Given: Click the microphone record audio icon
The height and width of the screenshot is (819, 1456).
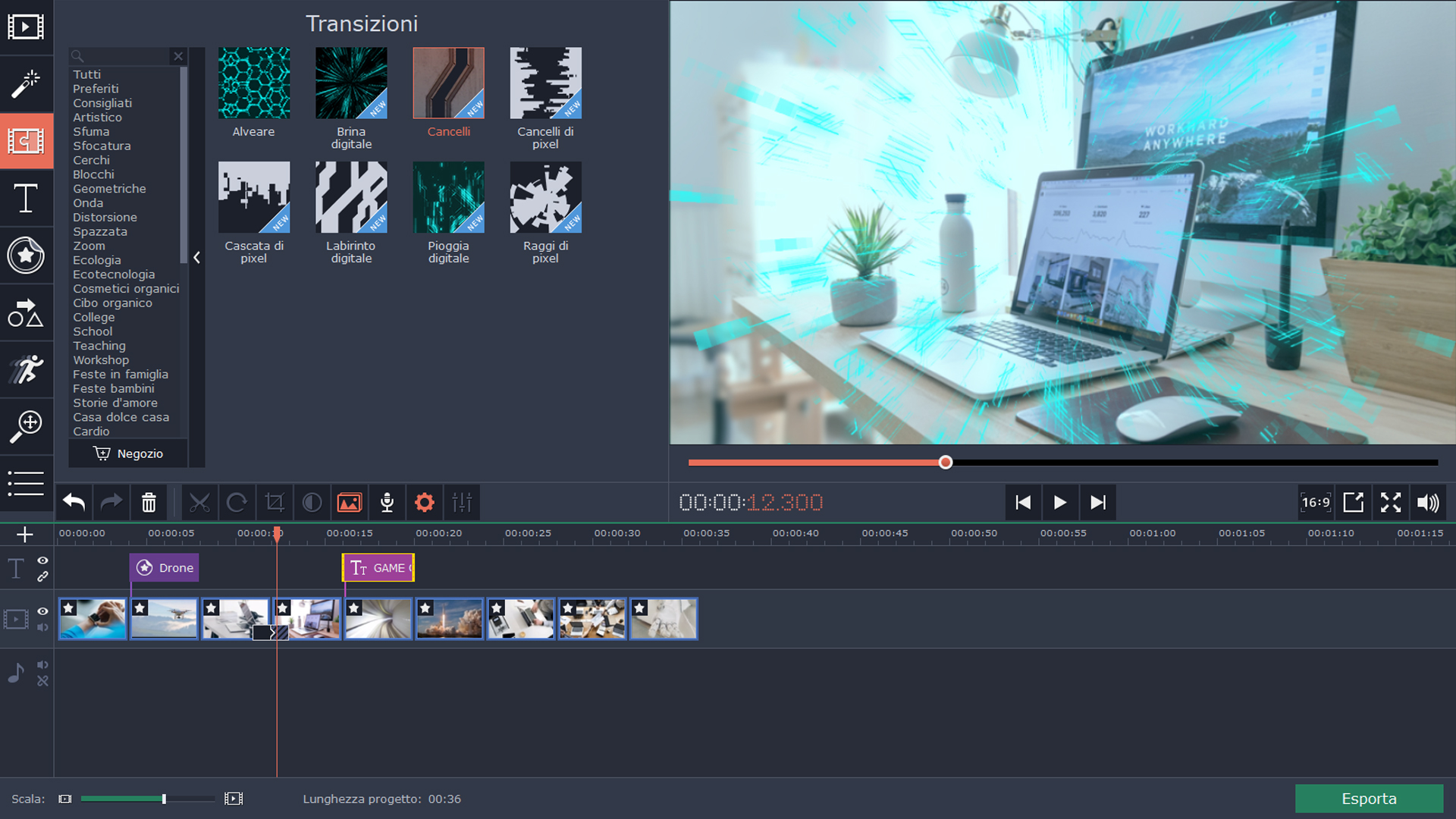Looking at the screenshot, I should click(x=387, y=502).
